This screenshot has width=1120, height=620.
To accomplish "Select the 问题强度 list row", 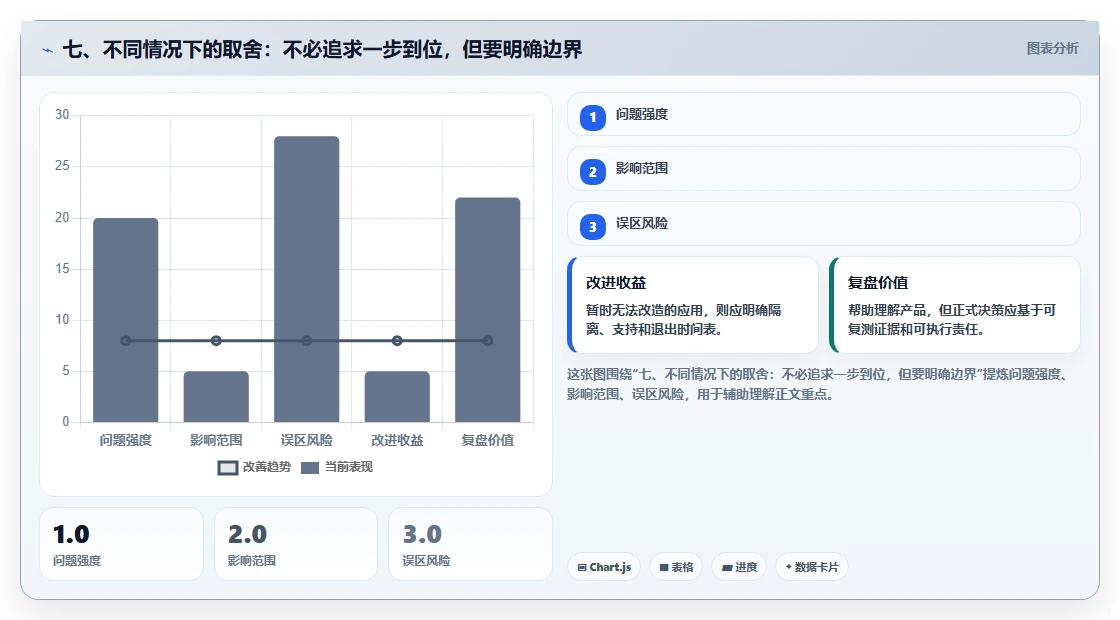I will (x=824, y=114).
